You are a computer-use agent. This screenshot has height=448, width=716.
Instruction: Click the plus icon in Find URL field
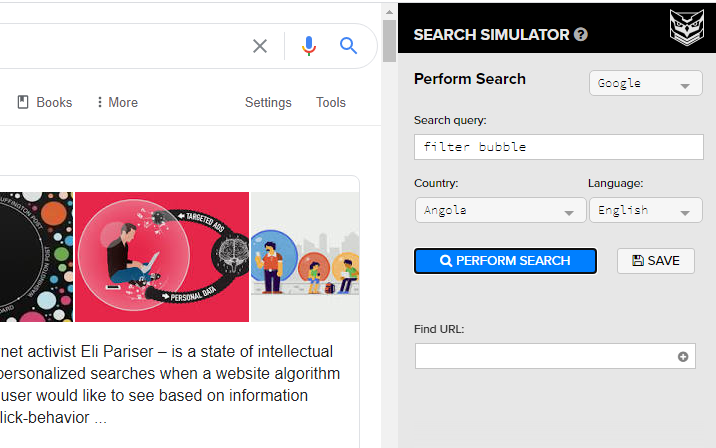click(x=683, y=357)
